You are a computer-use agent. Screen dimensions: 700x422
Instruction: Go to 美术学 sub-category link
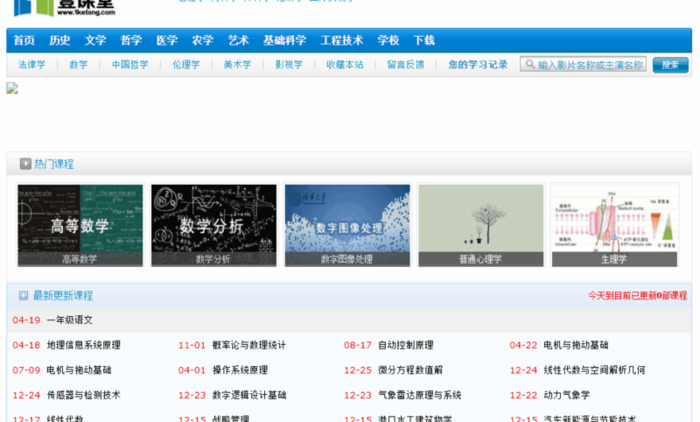[x=238, y=65]
